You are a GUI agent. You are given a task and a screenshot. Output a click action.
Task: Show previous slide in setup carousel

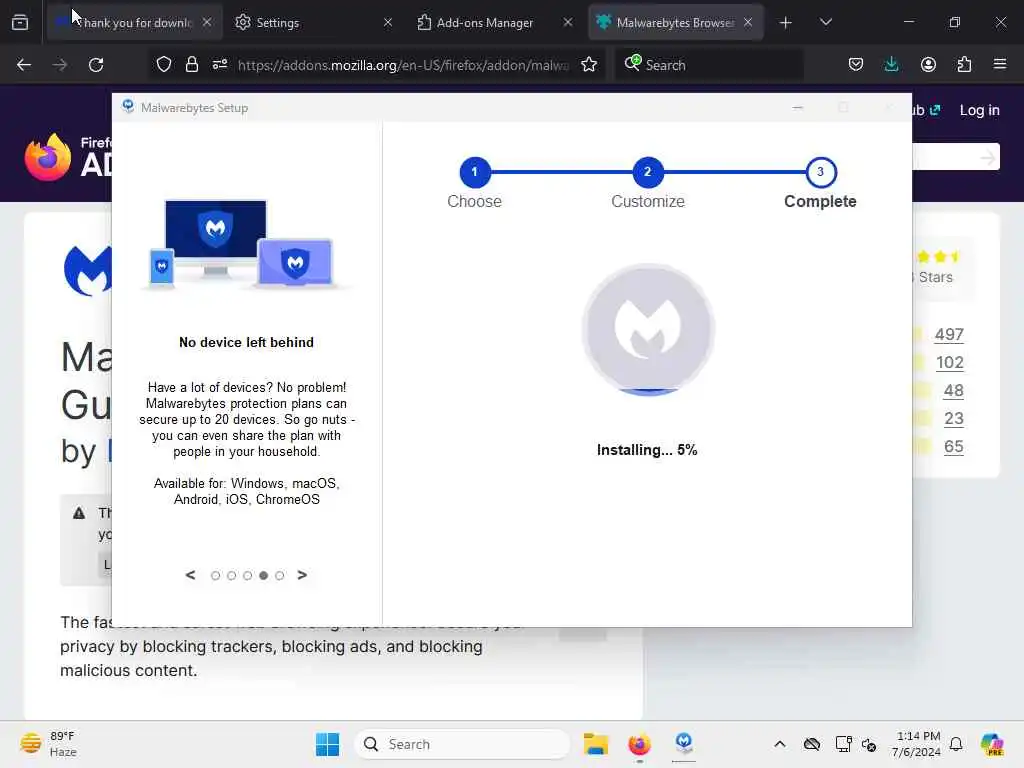[190, 575]
